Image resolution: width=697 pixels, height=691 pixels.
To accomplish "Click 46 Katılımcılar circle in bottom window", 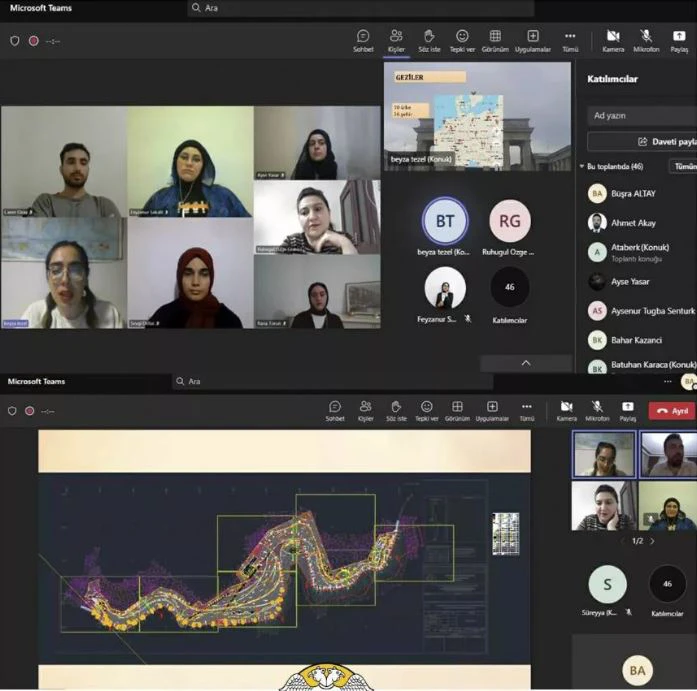I will click(667, 584).
